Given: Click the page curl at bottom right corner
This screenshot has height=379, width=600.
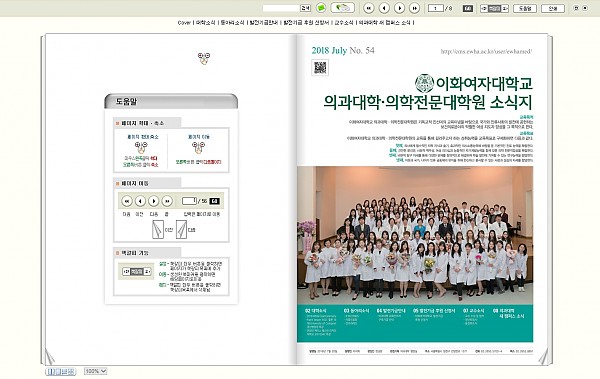Looking at the screenshot, I should [x=543, y=357].
